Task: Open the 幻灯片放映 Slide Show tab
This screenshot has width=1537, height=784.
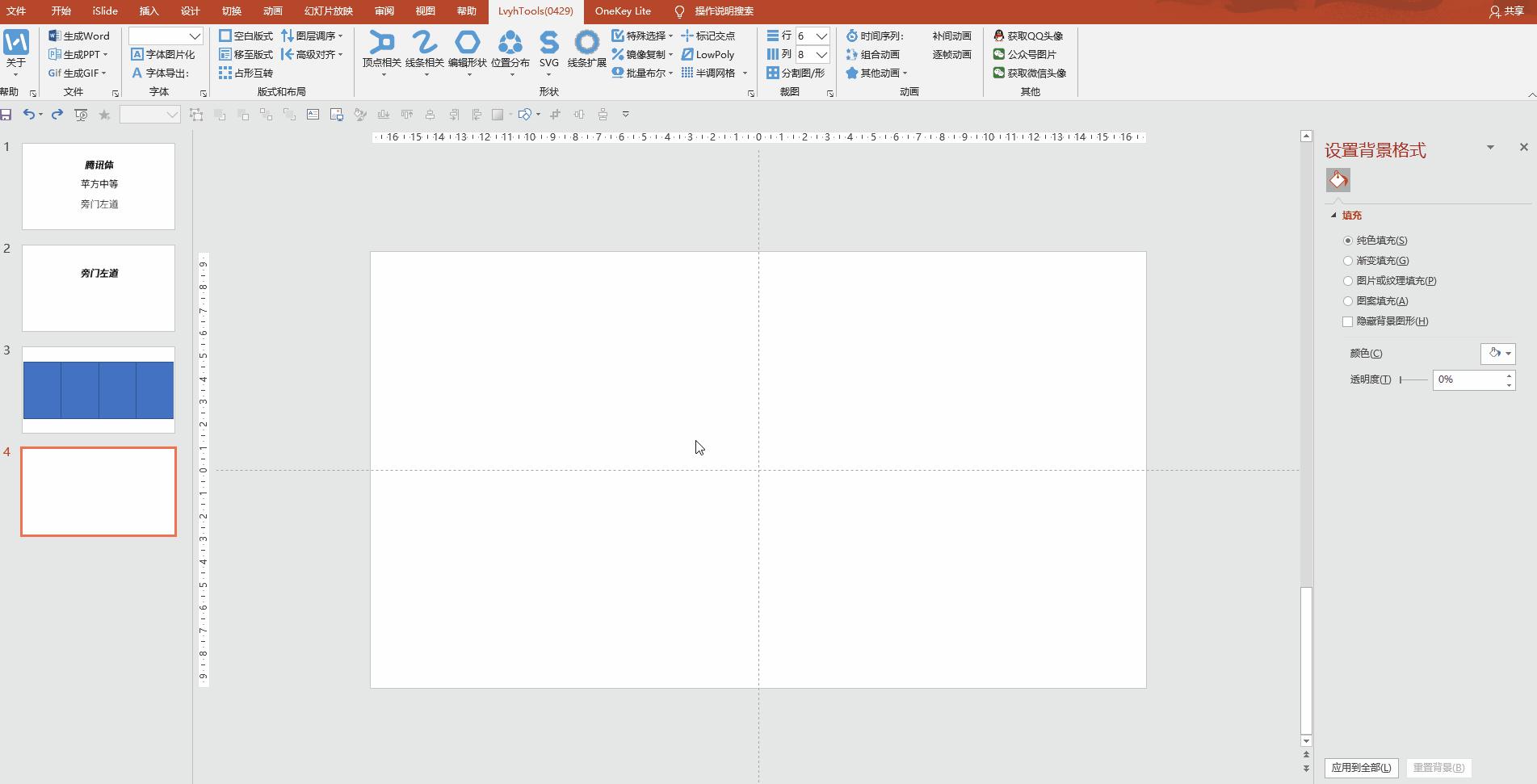Action: (329, 11)
